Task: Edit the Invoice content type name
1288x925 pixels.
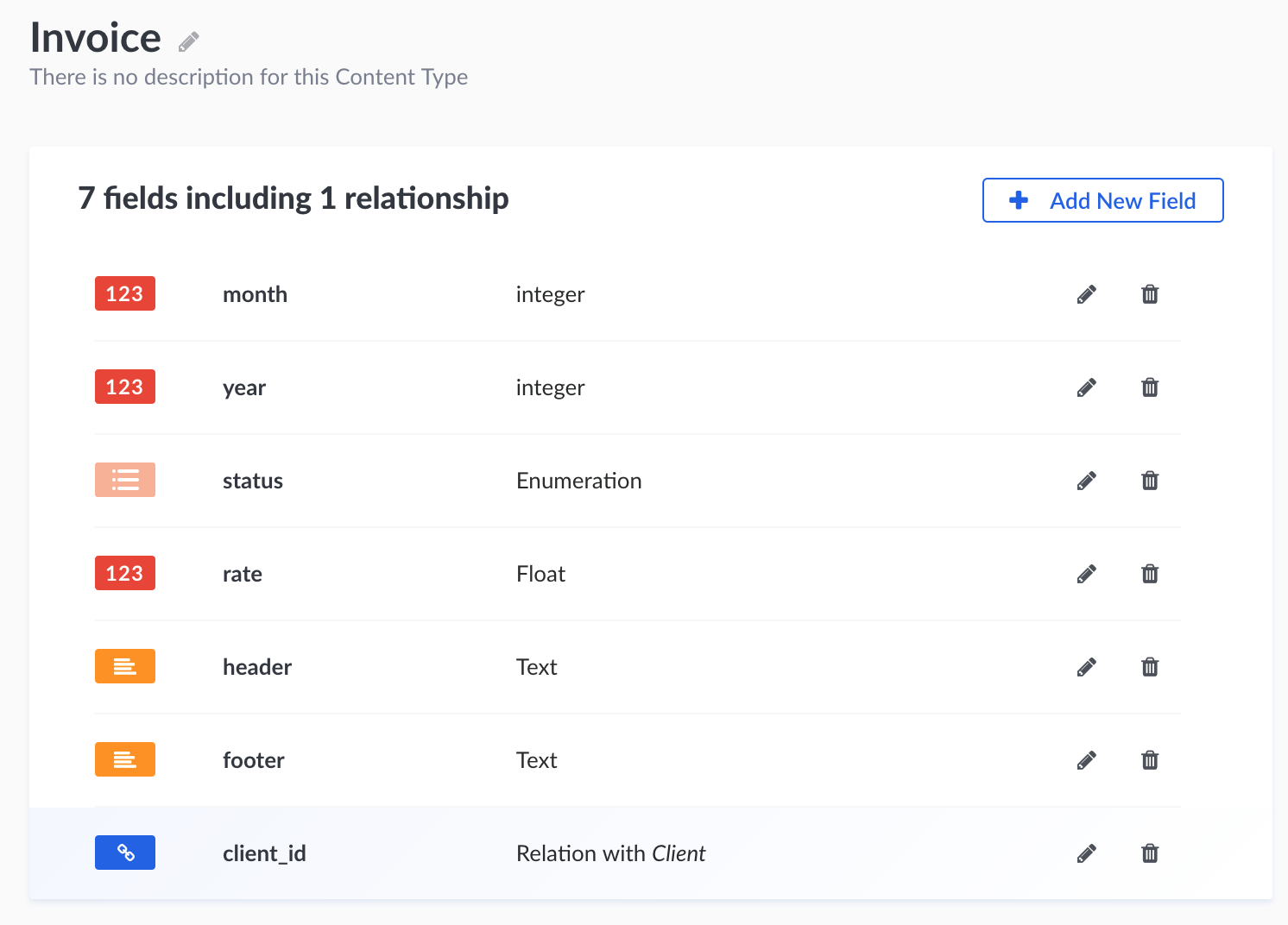Action: (x=189, y=41)
